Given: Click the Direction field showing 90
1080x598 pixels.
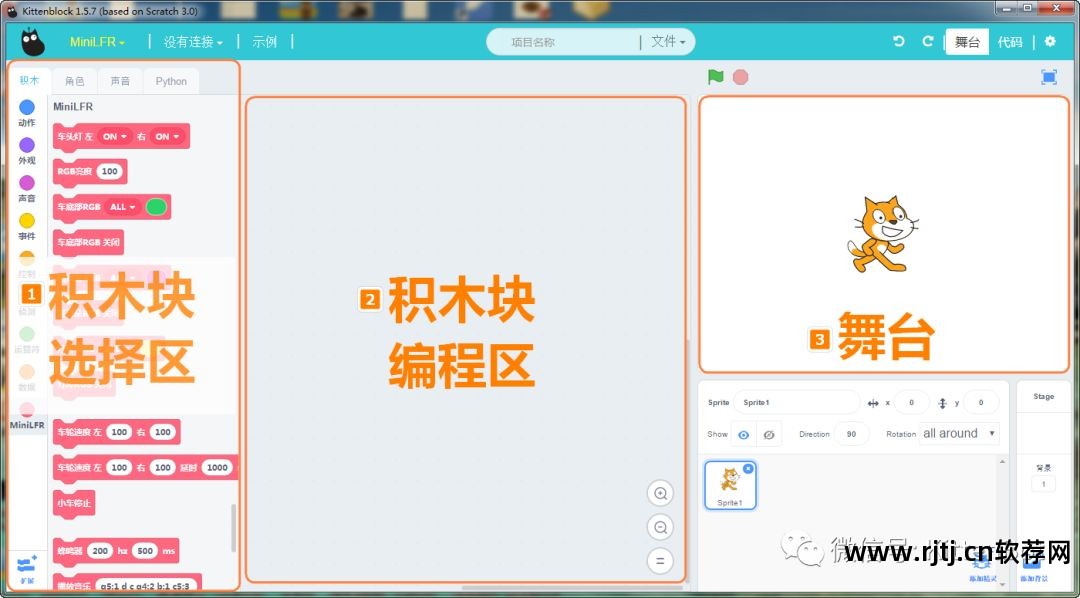Looking at the screenshot, I should point(851,434).
